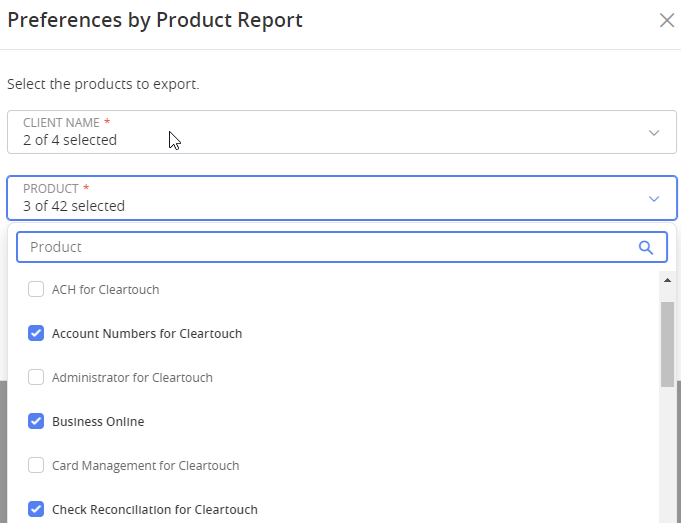Image resolution: width=681 pixels, height=523 pixels.
Task: Type in the Product search input
Action: [320, 247]
